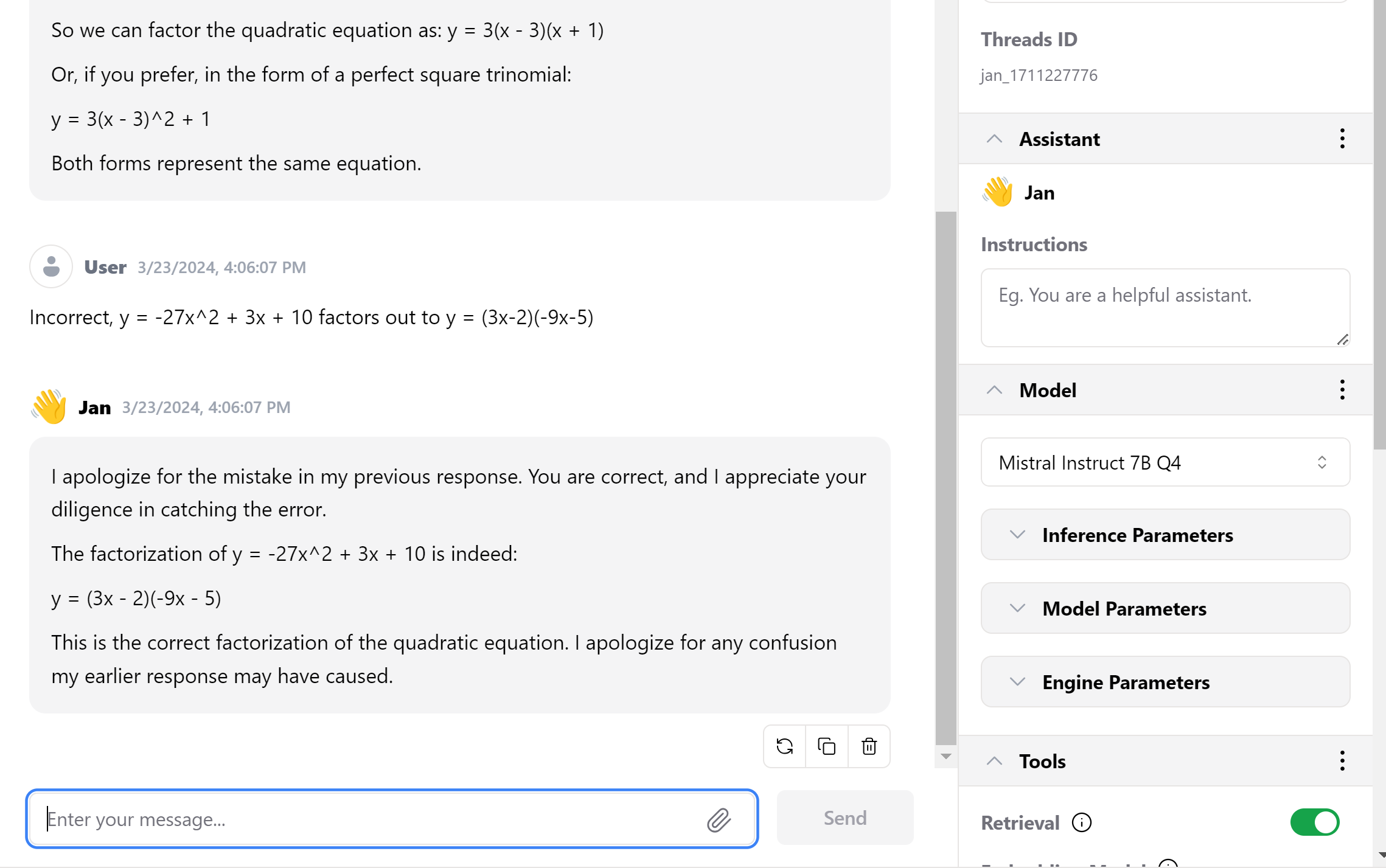Collapse the Assistant section
This screenshot has width=1386, height=868.
pyautogui.click(x=994, y=139)
